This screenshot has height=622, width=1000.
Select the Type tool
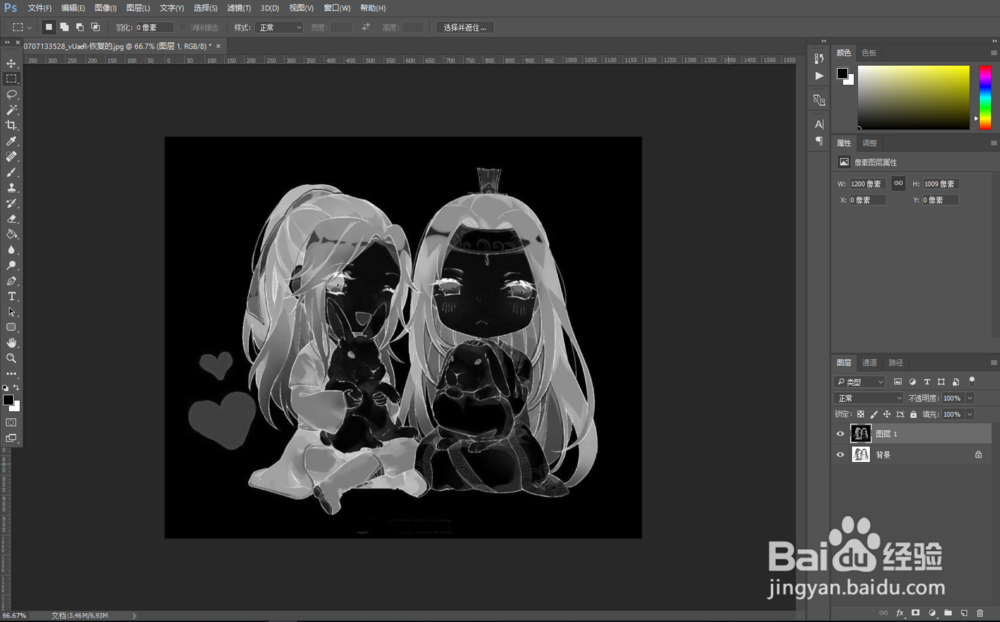tap(11, 296)
